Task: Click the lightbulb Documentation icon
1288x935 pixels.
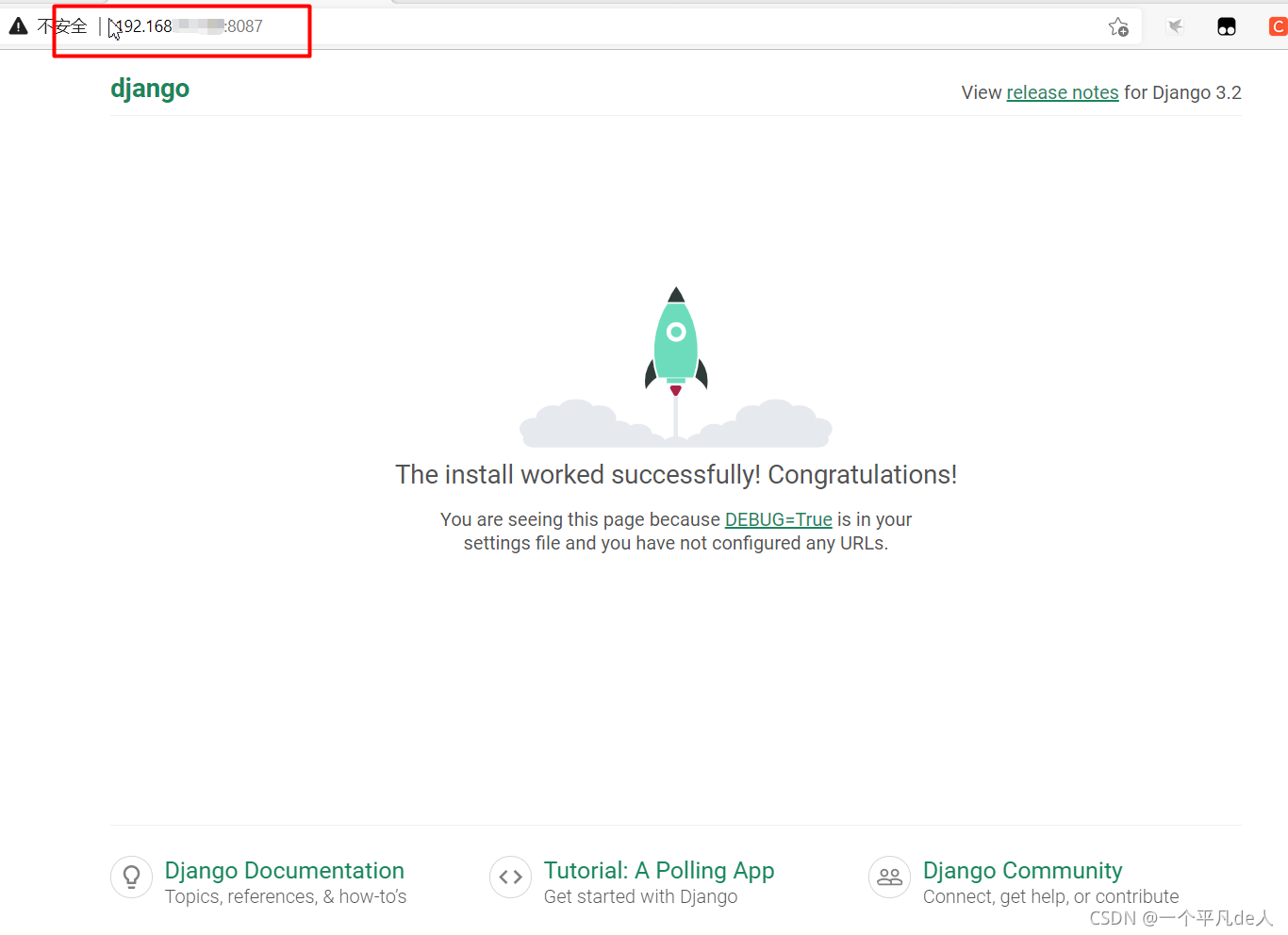Action: [x=132, y=878]
